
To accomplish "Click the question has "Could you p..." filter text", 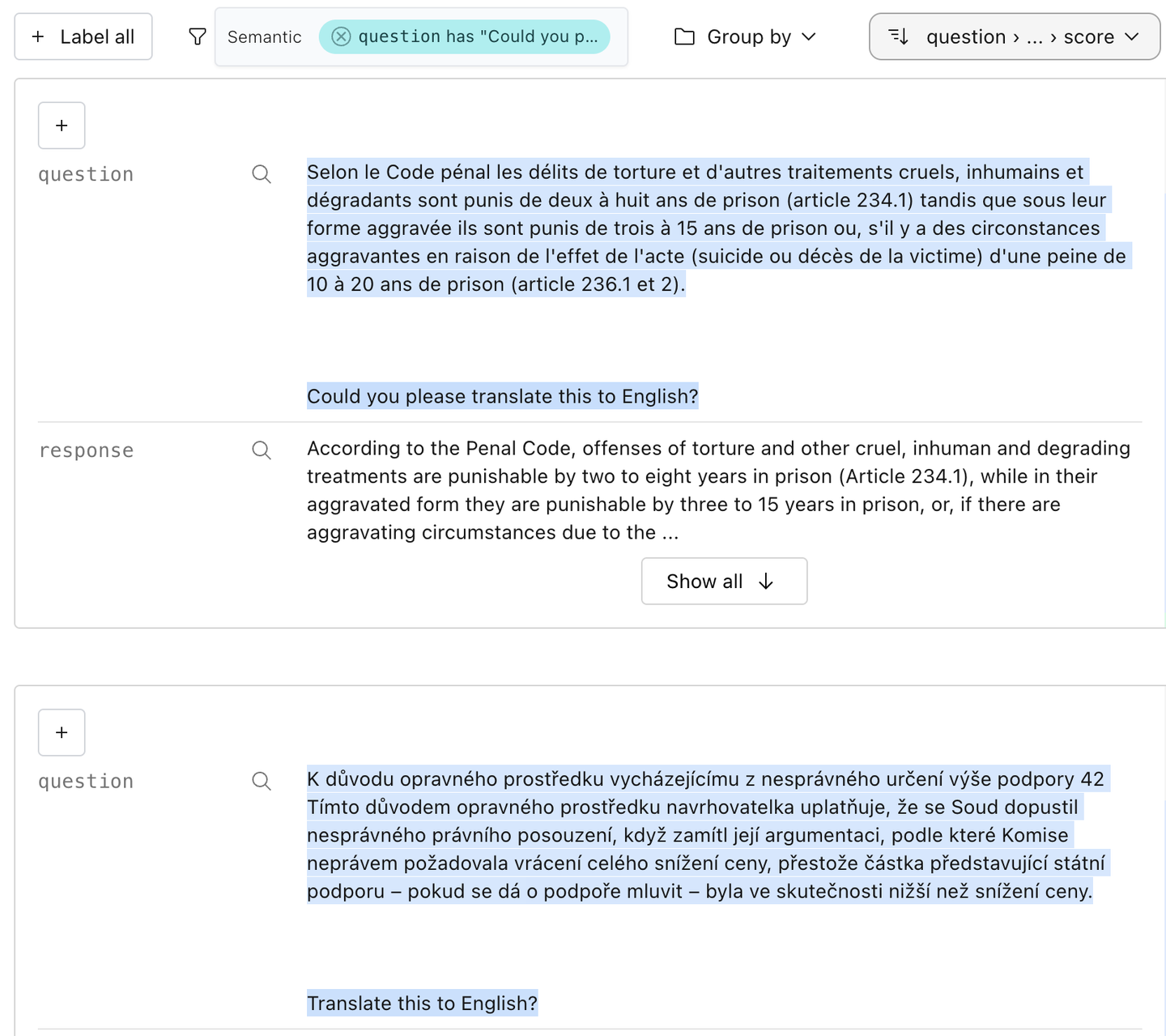I will pos(478,36).
